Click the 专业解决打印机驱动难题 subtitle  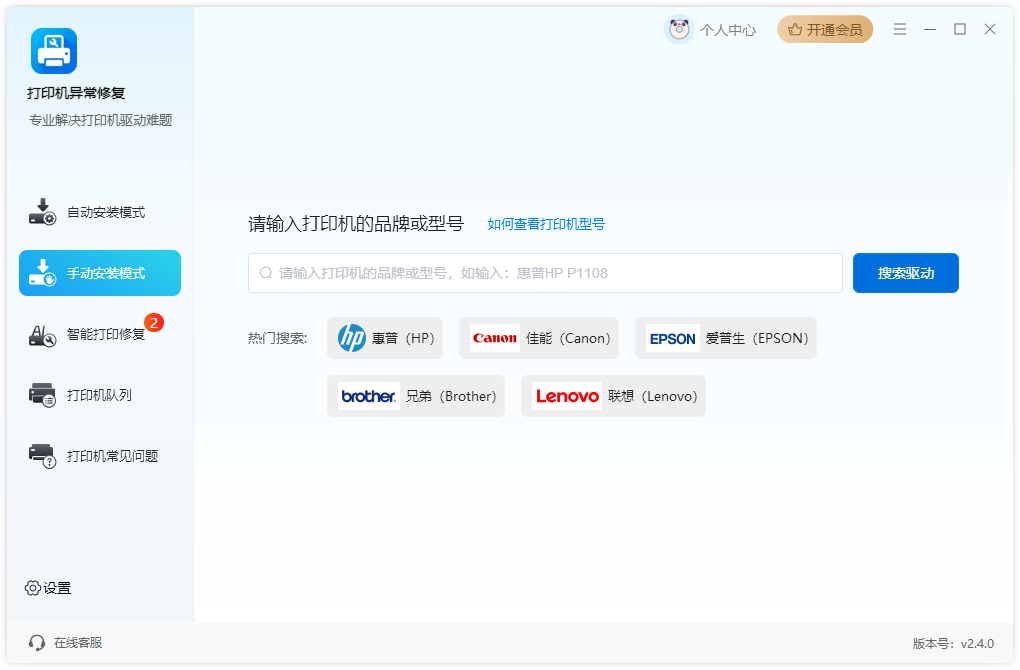click(101, 120)
